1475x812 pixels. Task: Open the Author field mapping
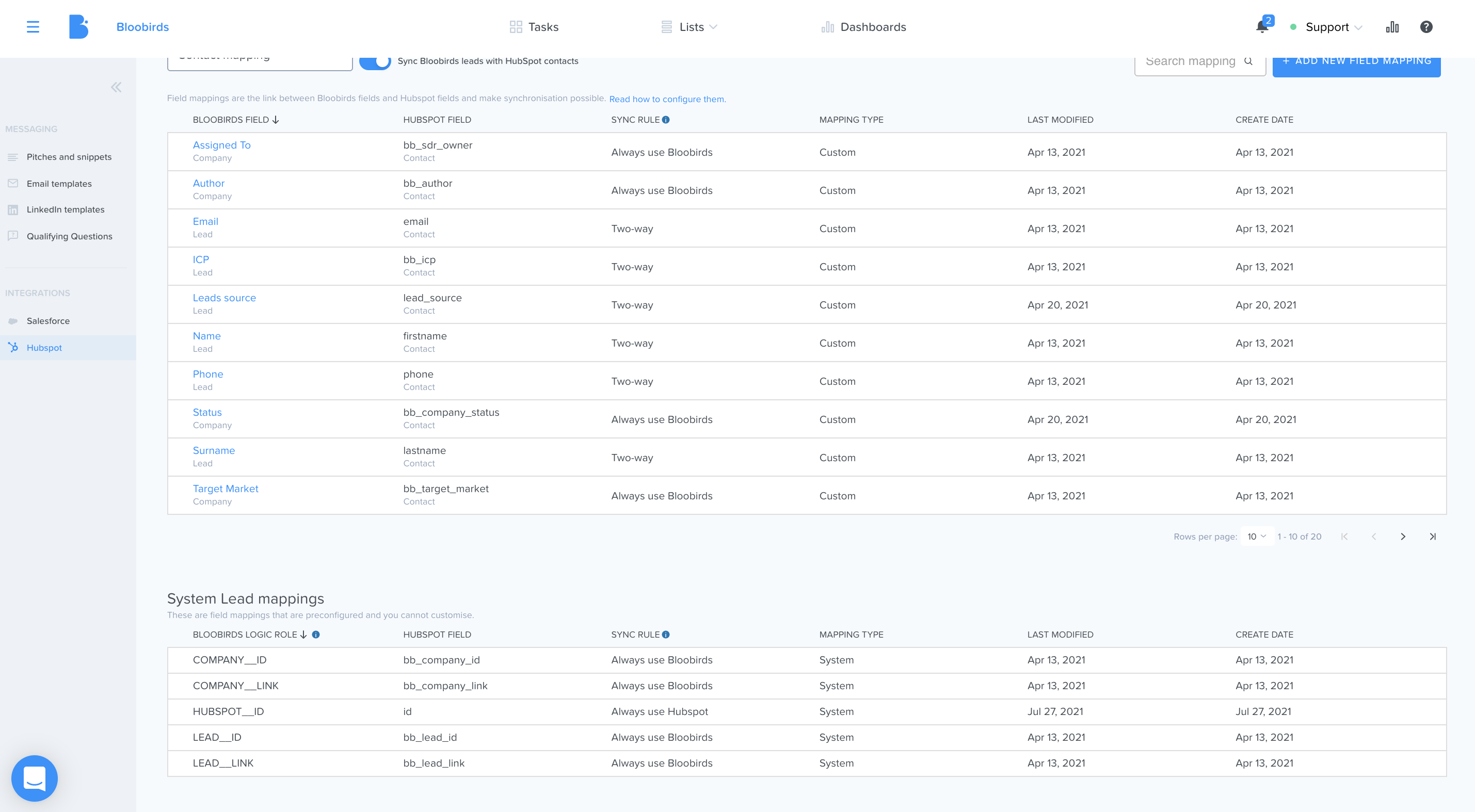click(x=209, y=184)
